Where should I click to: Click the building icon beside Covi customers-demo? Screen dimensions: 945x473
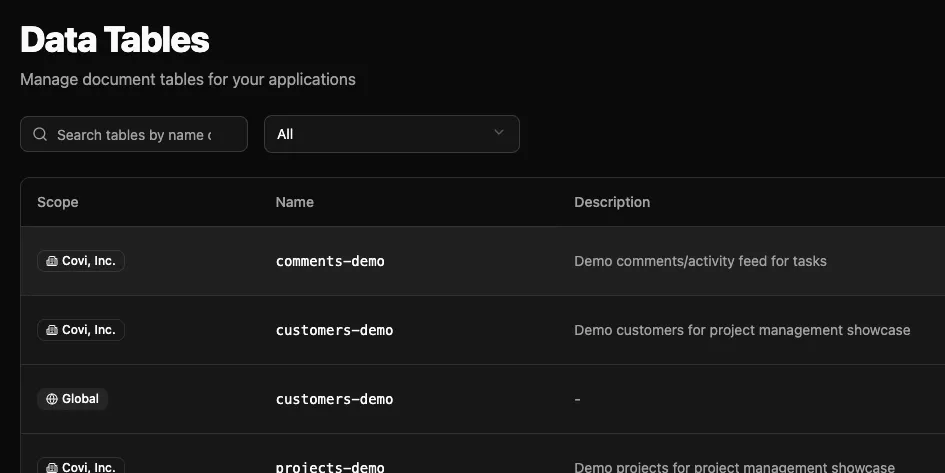tap(52, 330)
